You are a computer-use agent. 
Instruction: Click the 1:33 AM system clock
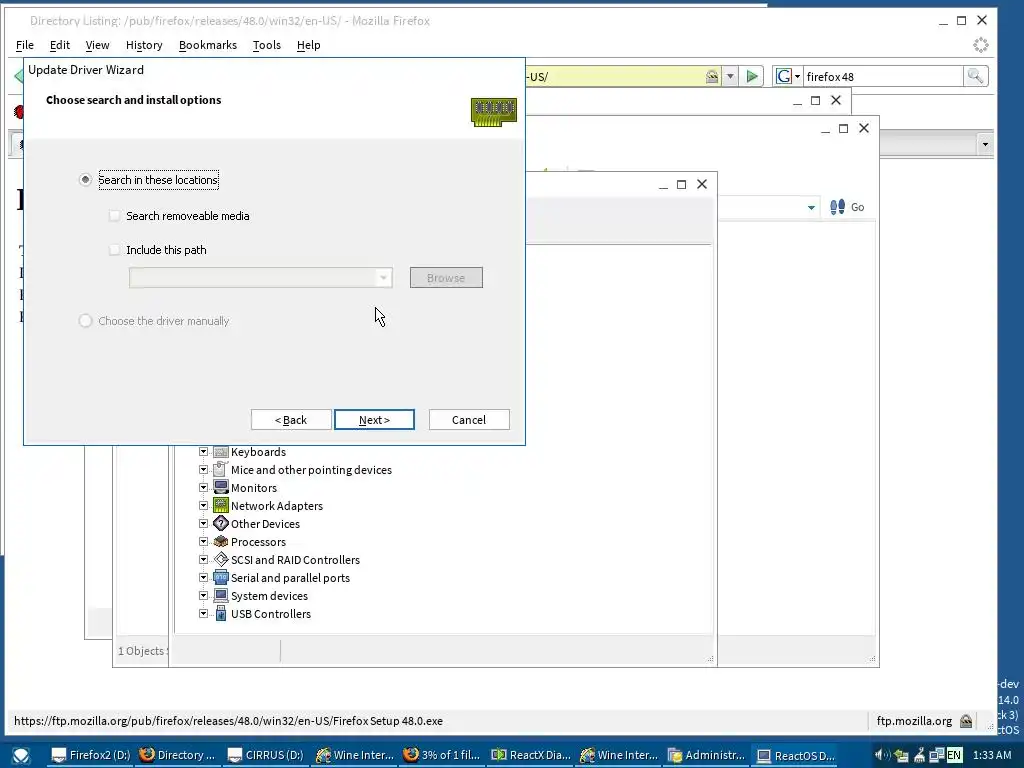click(x=991, y=756)
